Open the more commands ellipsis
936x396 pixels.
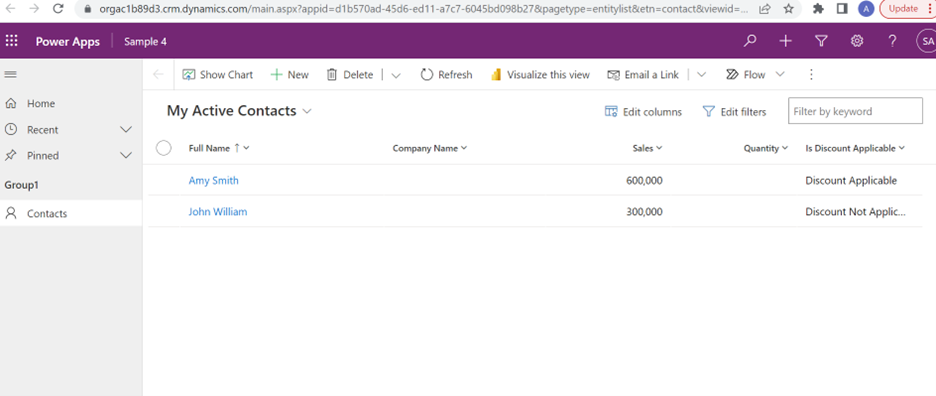pos(811,75)
